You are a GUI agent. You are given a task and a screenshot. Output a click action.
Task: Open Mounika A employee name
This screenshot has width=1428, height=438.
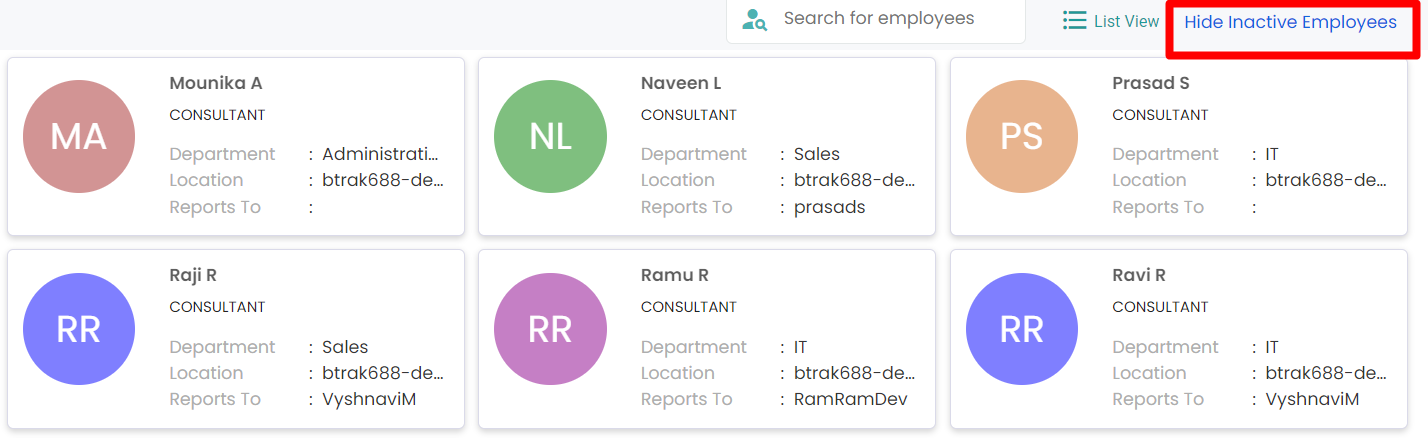coord(216,83)
